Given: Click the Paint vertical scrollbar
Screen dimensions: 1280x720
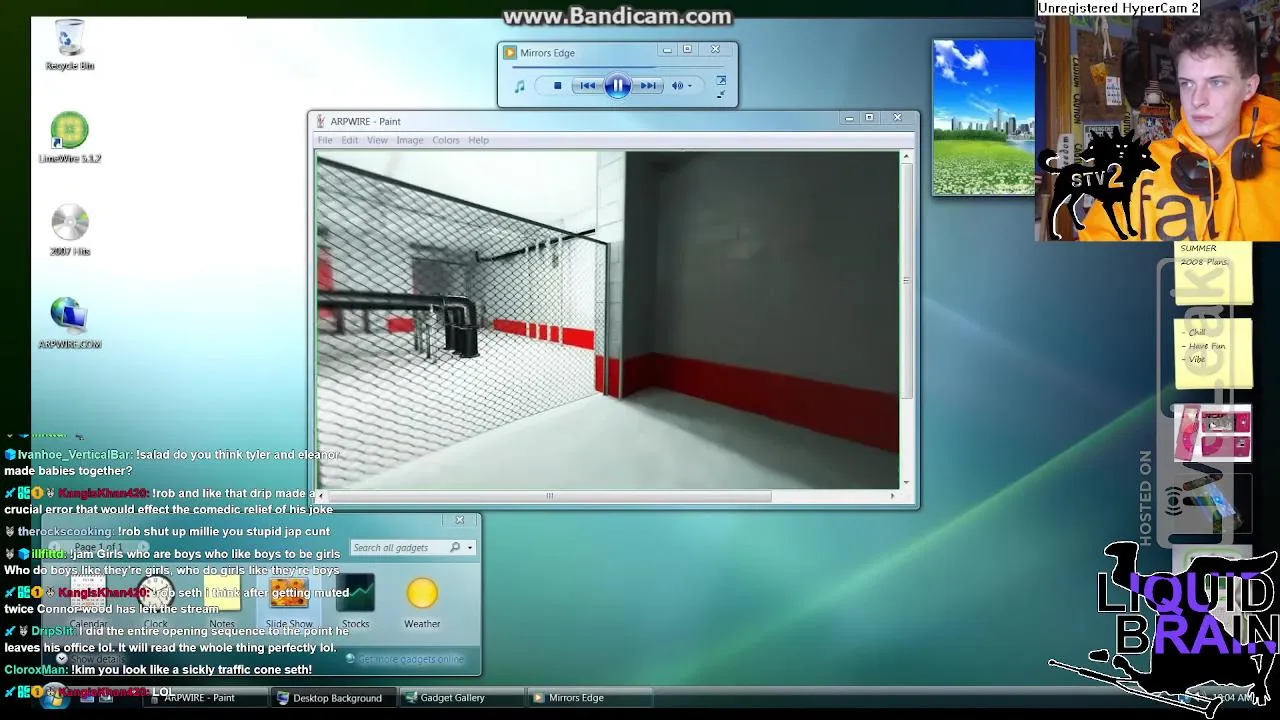Looking at the screenshot, I should [x=906, y=280].
